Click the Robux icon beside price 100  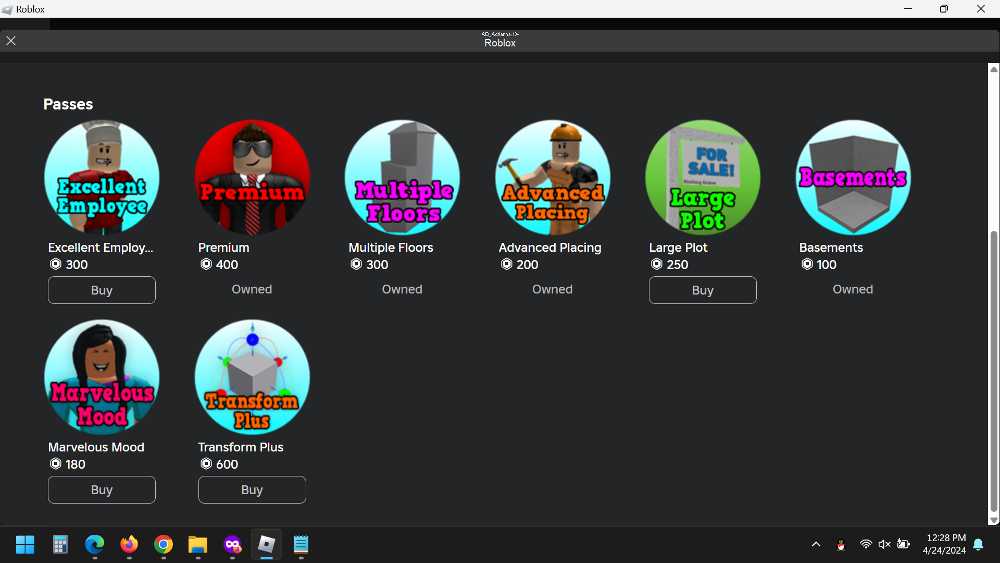click(x=807, y=264)
